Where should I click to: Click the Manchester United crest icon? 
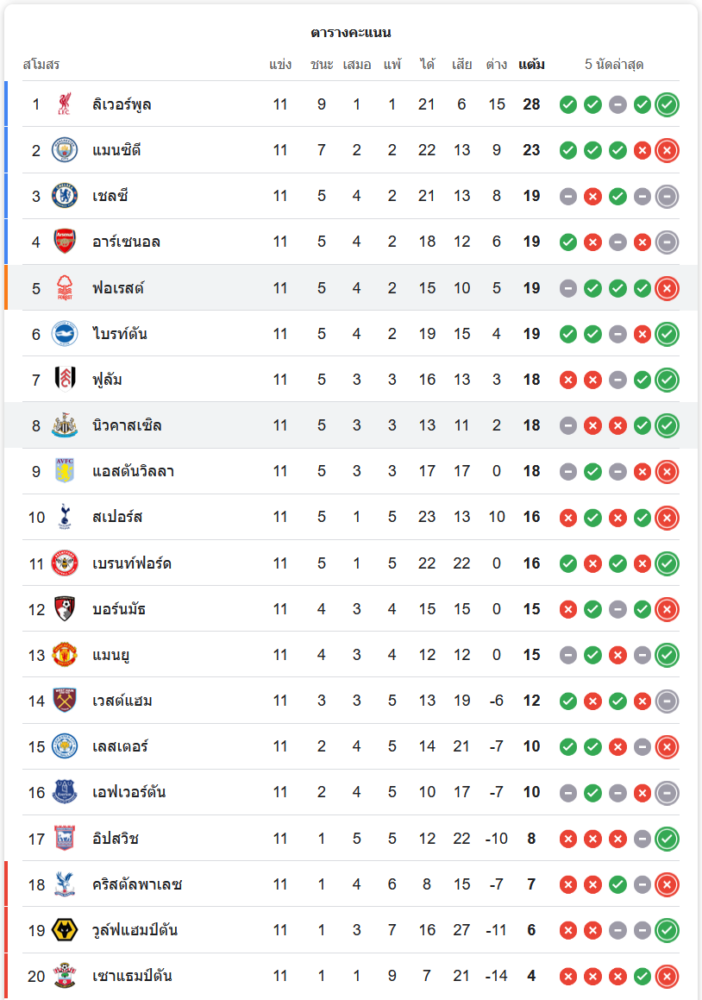65,655
